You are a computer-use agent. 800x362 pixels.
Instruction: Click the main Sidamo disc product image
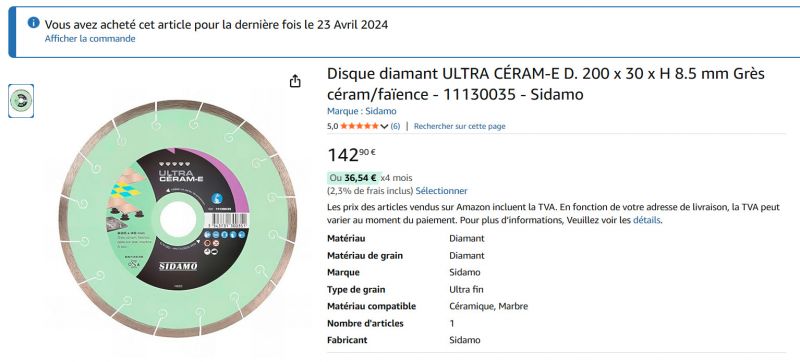coord(178,218)
